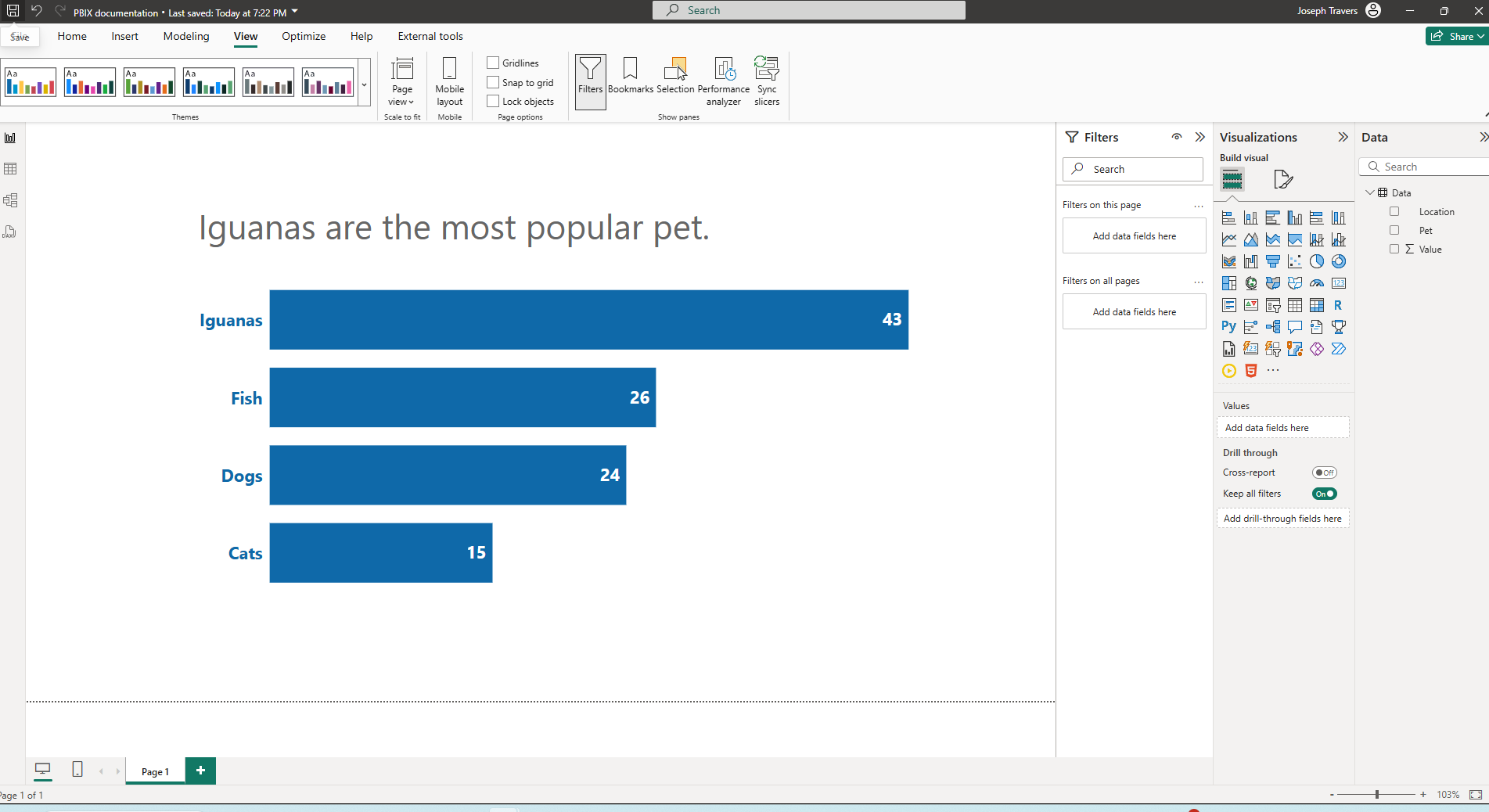
Task: Switch to Table view in left sidebar
Action: click(10, 168)
